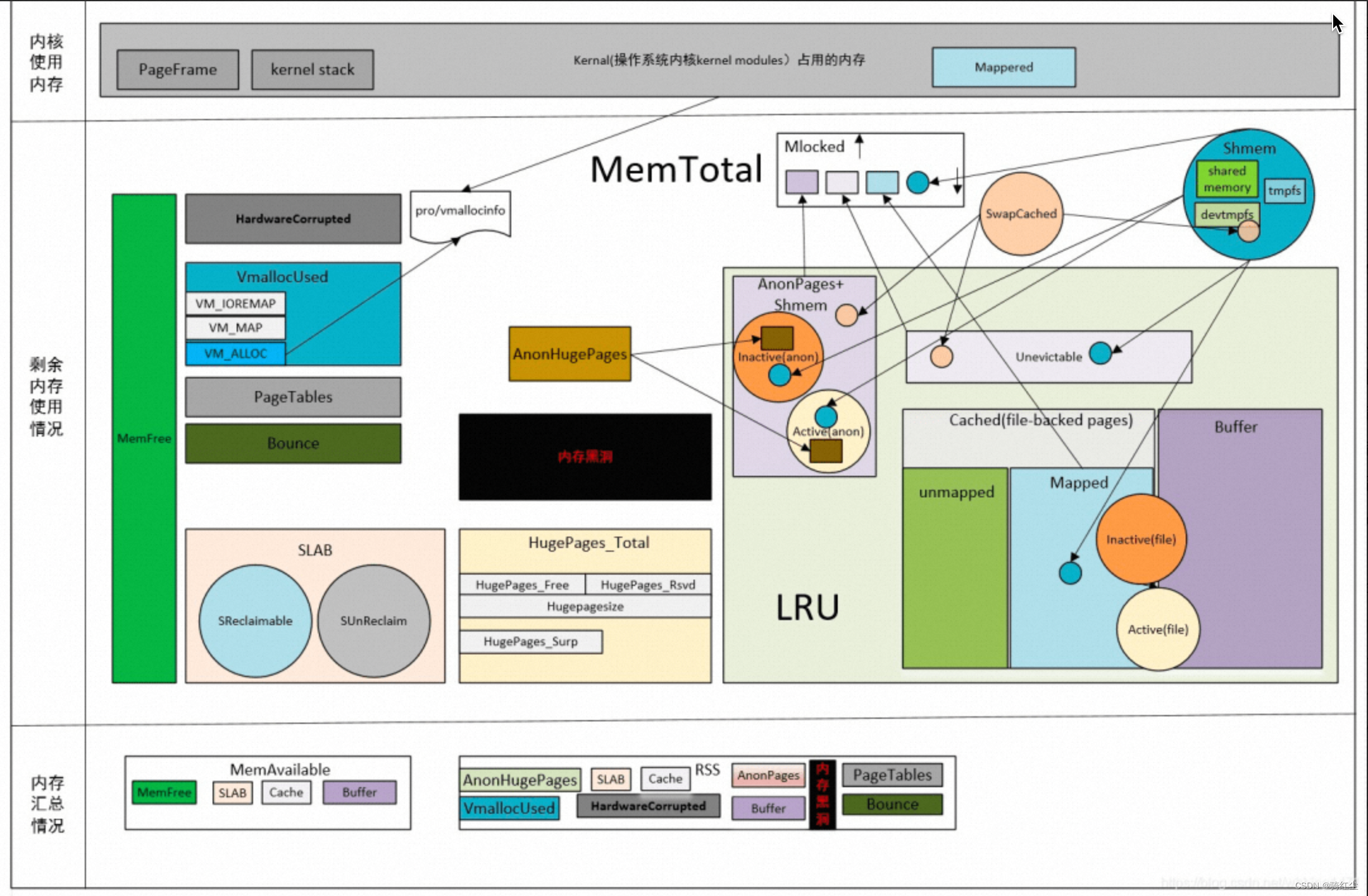Select the devtmpfs box in Shmem
This screenshot has width=1368, height=896.
tap(1227, 214)
